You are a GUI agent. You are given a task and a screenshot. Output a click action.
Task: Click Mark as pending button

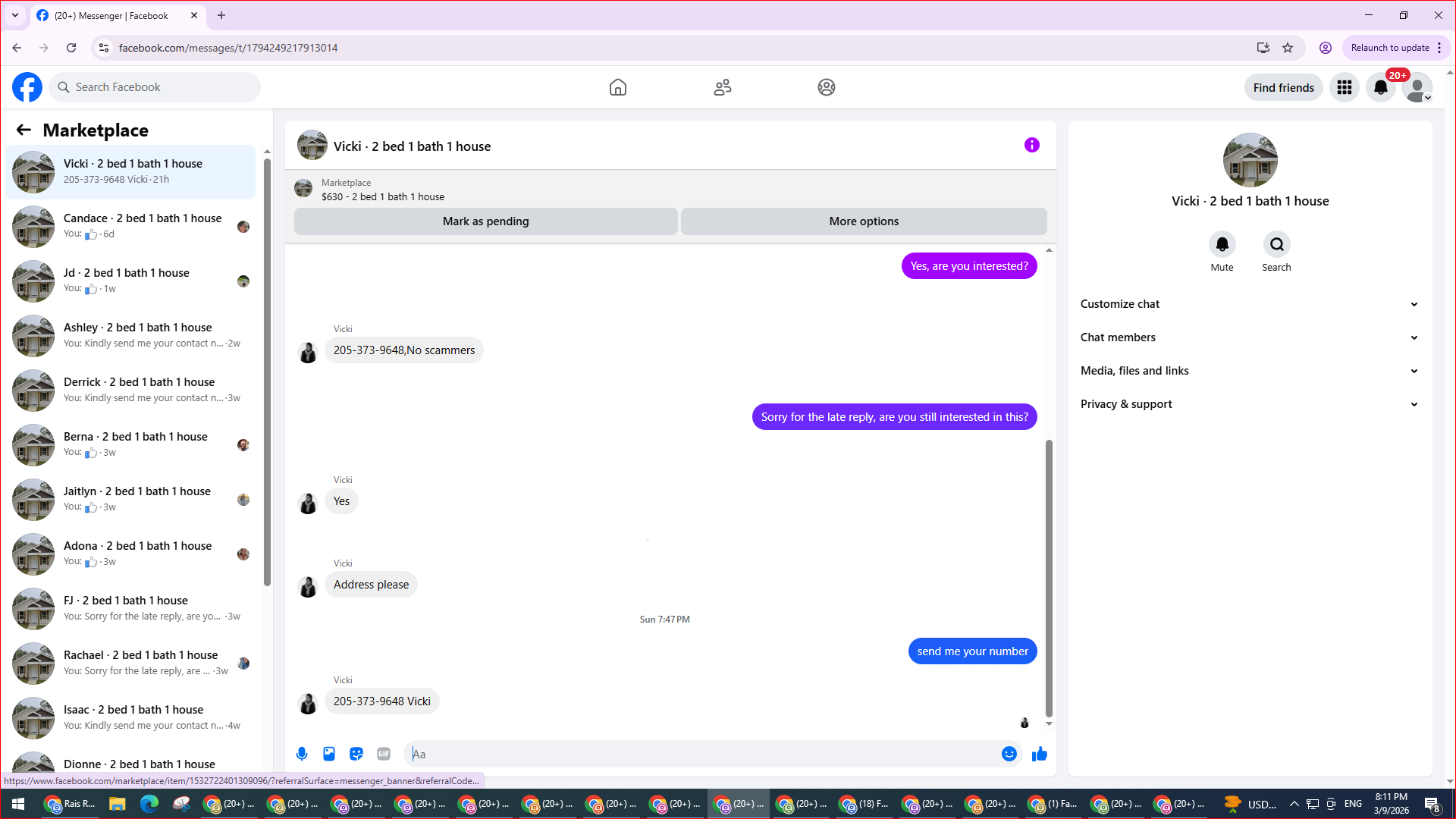[x=485, y=221]
